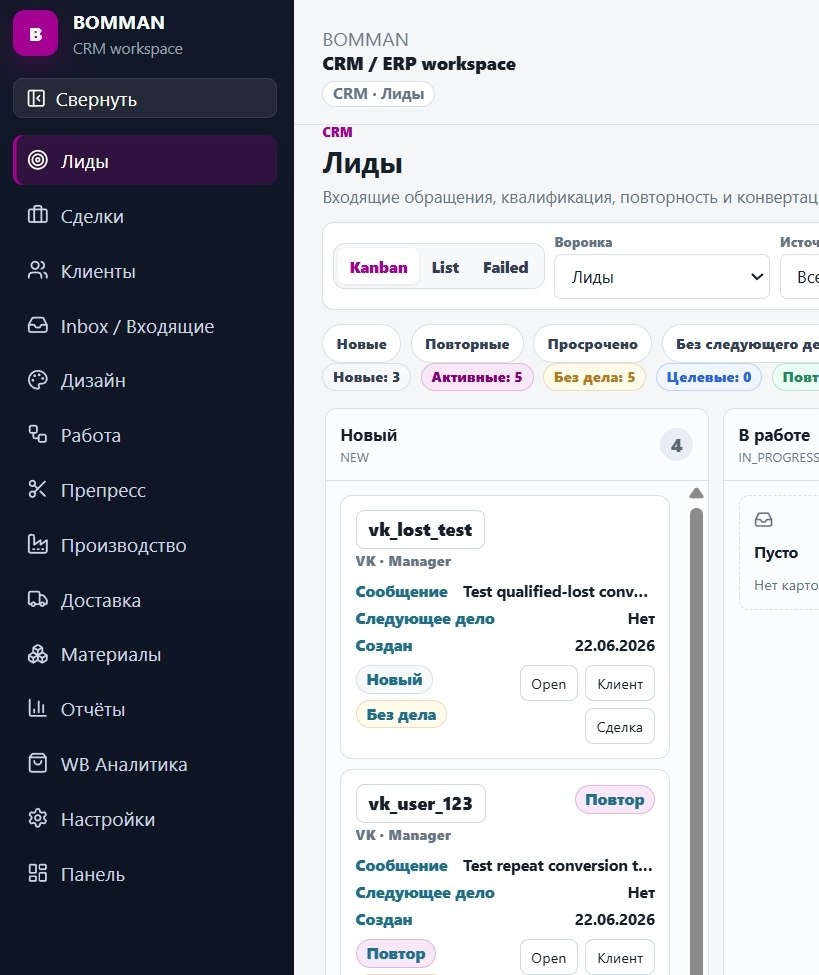Select the Препресс scissors icon
The height and width of the screenshot is (975, 819).
[37, 489]
